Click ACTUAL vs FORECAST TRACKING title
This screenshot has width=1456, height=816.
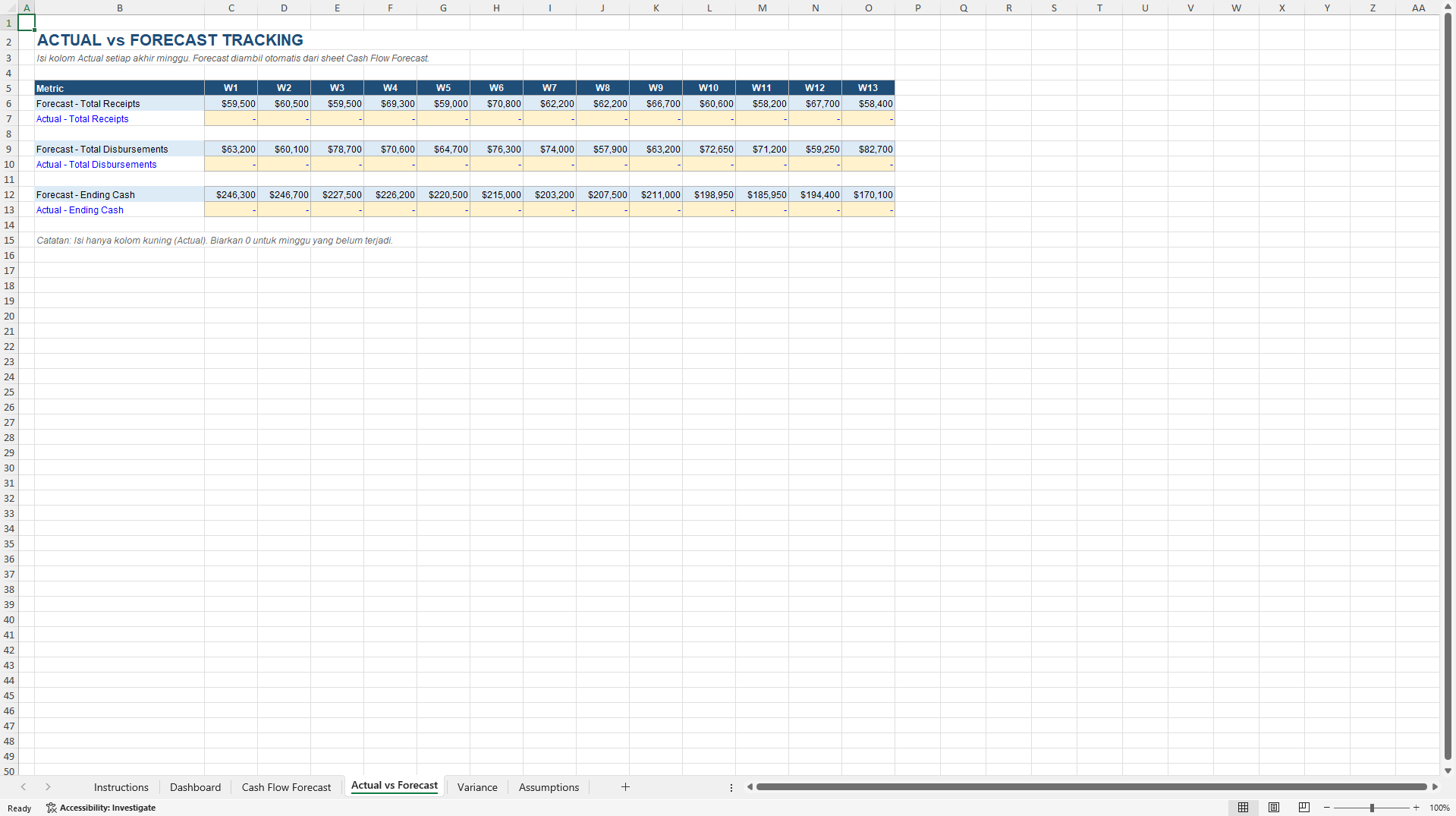click(x=171, y=40)
